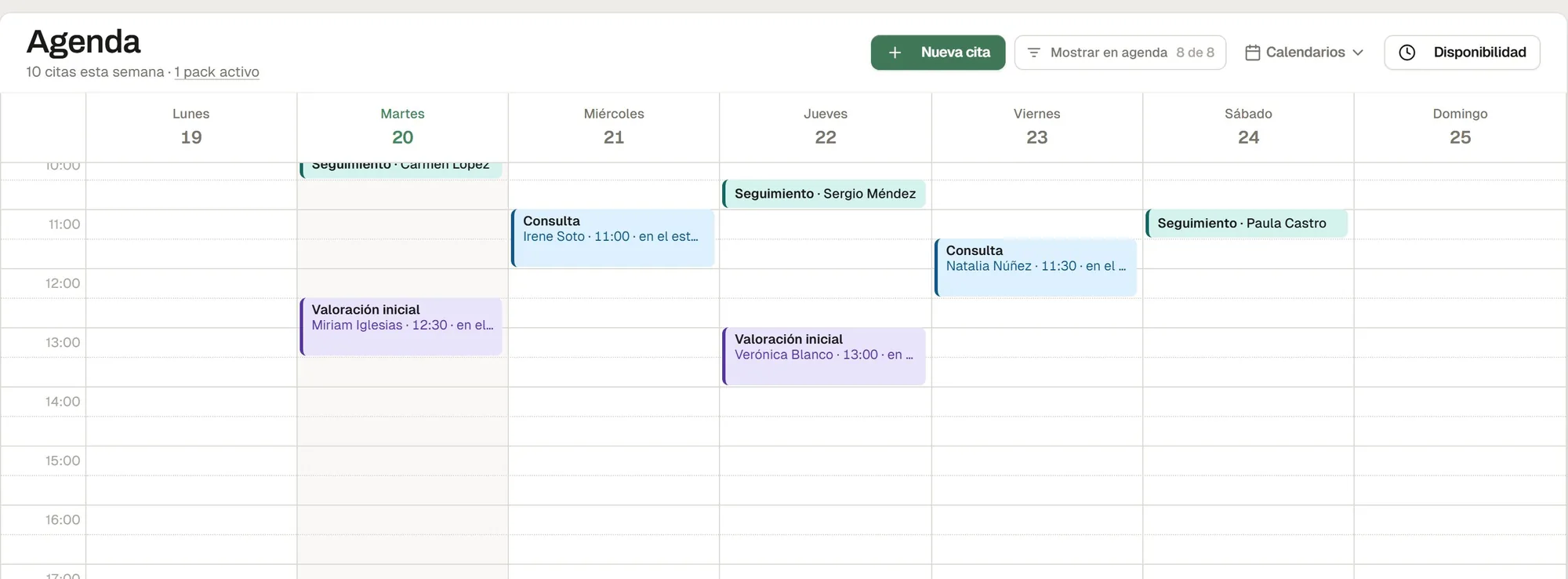Viewport: 1568px width, 579px height.
Task: Select the Viernes 23 day header
Action: 1037,127
